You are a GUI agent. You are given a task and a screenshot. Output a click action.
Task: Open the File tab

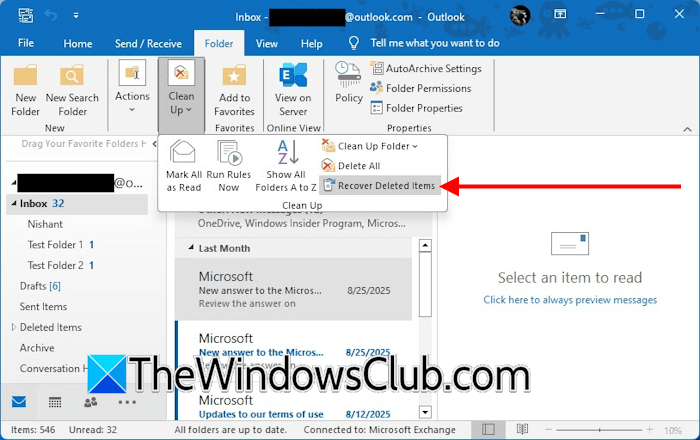(x=25, y=43)
